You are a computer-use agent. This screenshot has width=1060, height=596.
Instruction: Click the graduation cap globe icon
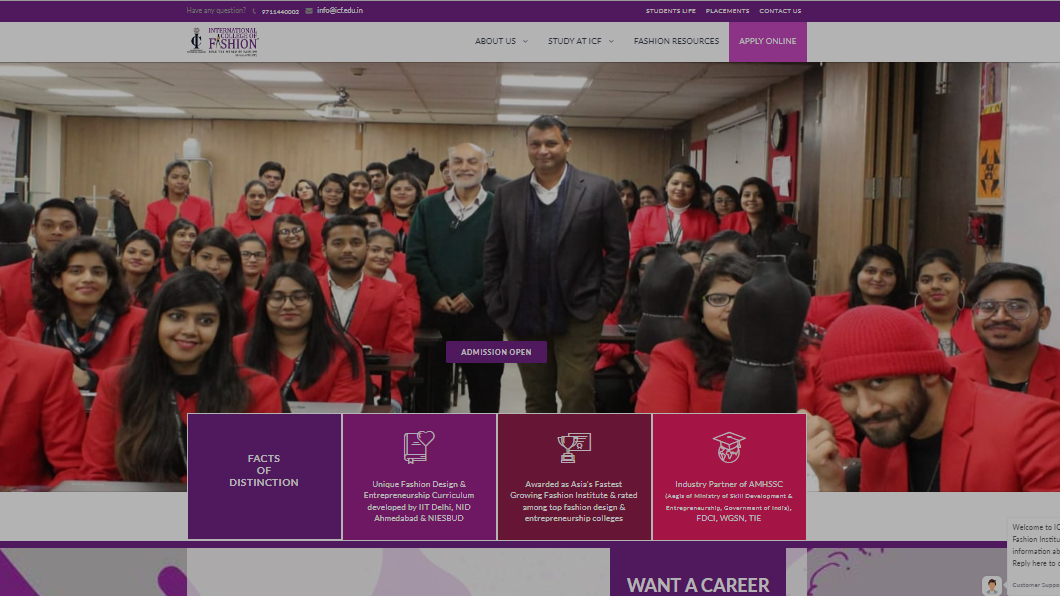729,447
